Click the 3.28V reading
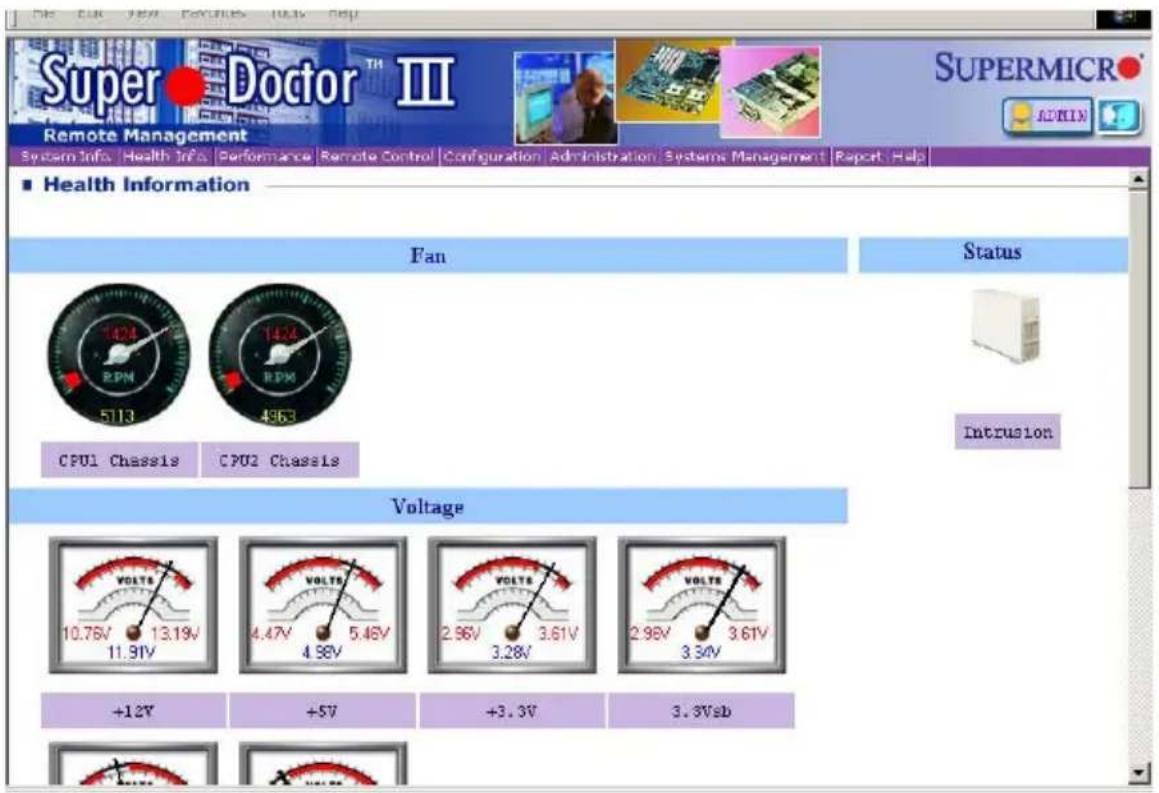This screenshot has width=1159, height=793. pyautogui.click(x=511, y=653)
